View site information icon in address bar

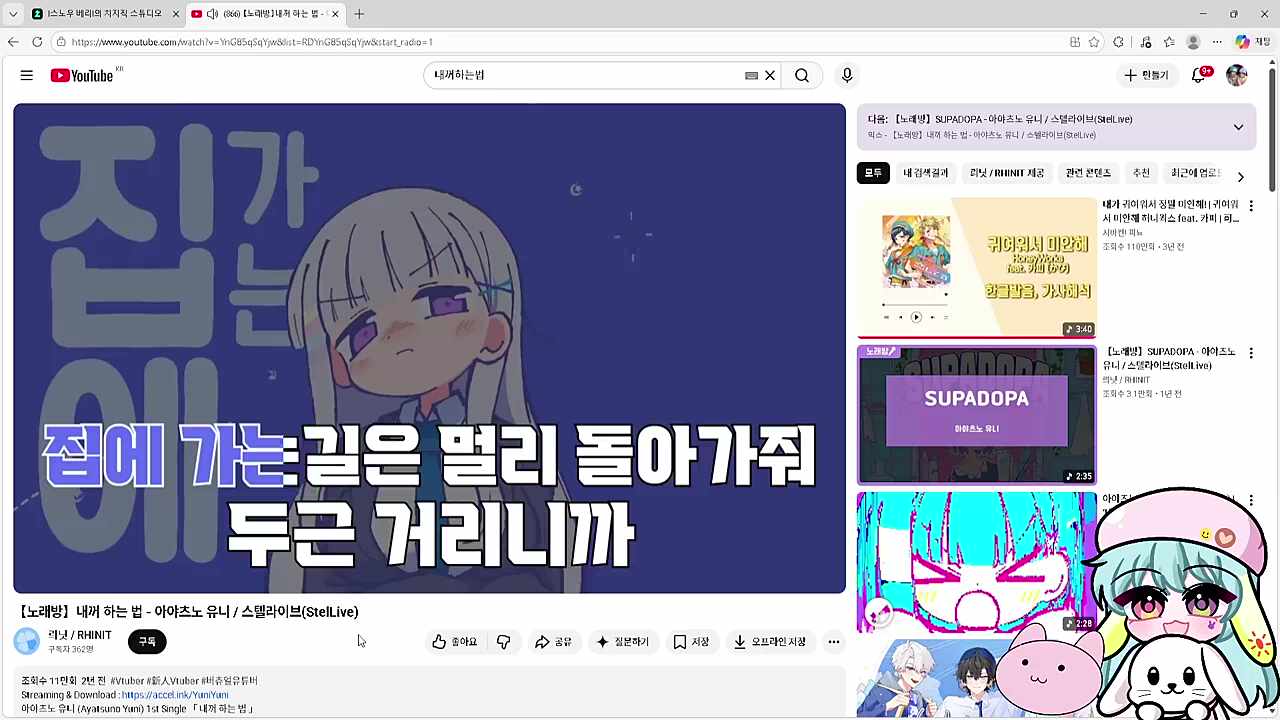[61, 42]
